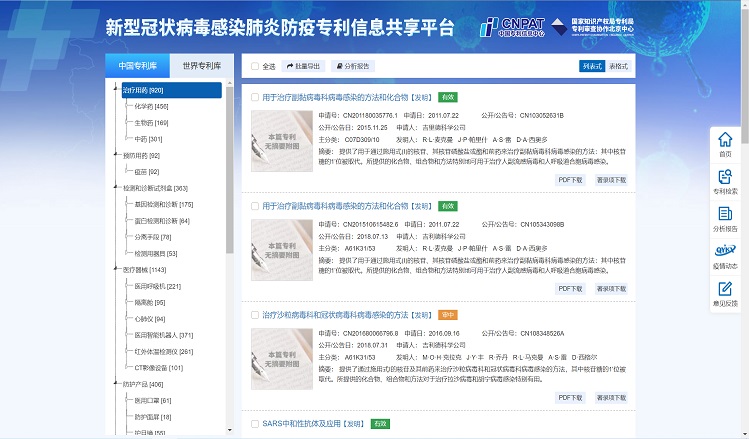The height and width of the screenshot is (439, 749).
Task: Collapse the 治疗用药 tree node
Action: click(x=117, y=90)
